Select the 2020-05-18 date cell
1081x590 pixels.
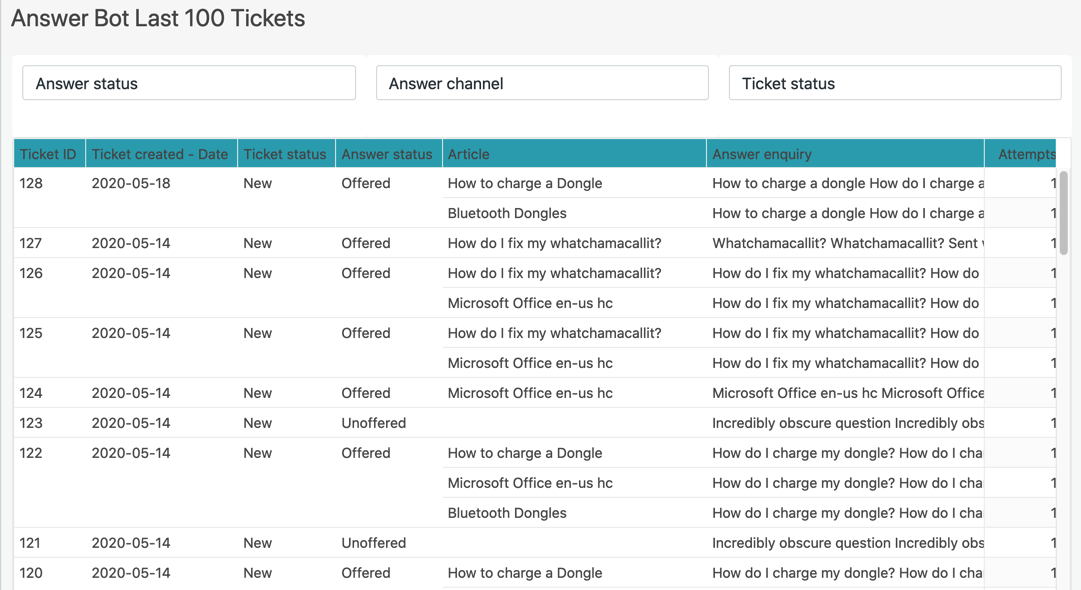coord(131,183)
